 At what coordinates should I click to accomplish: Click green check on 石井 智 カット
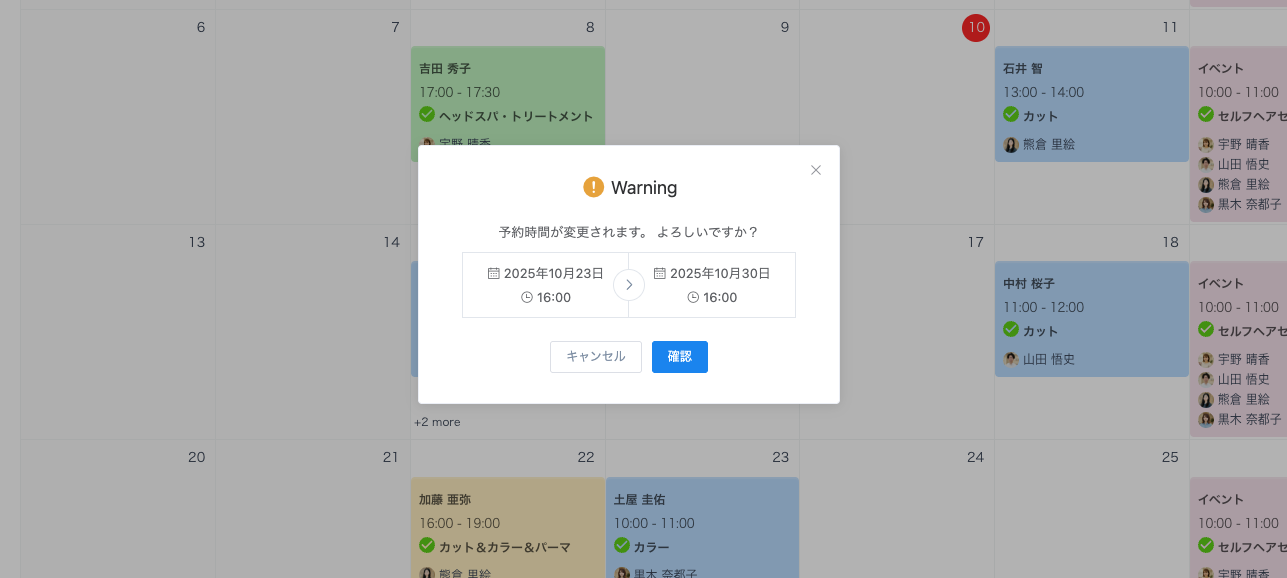[x=1011, y=115]
